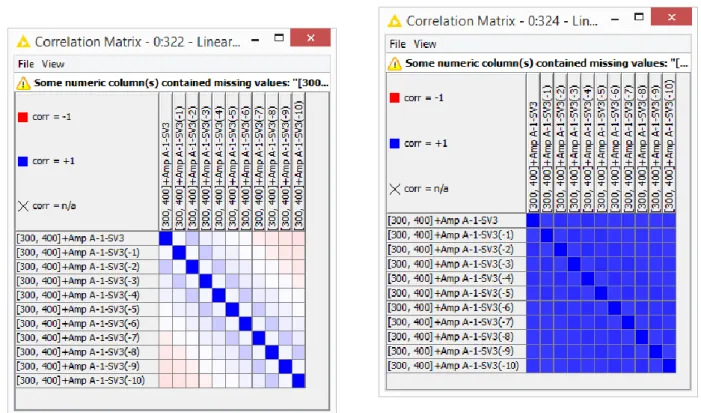Open File menu in 0:324 window

point(397,44)
